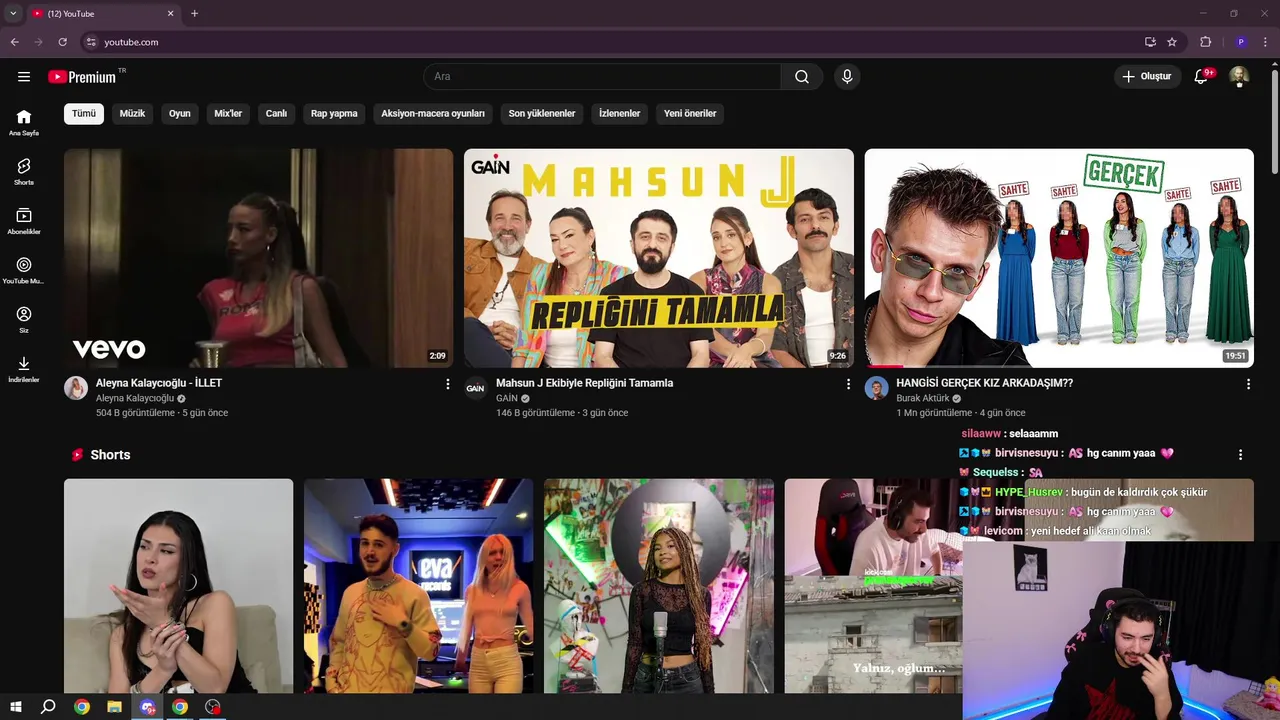Select the Tümü filter chip

[84, 114]
